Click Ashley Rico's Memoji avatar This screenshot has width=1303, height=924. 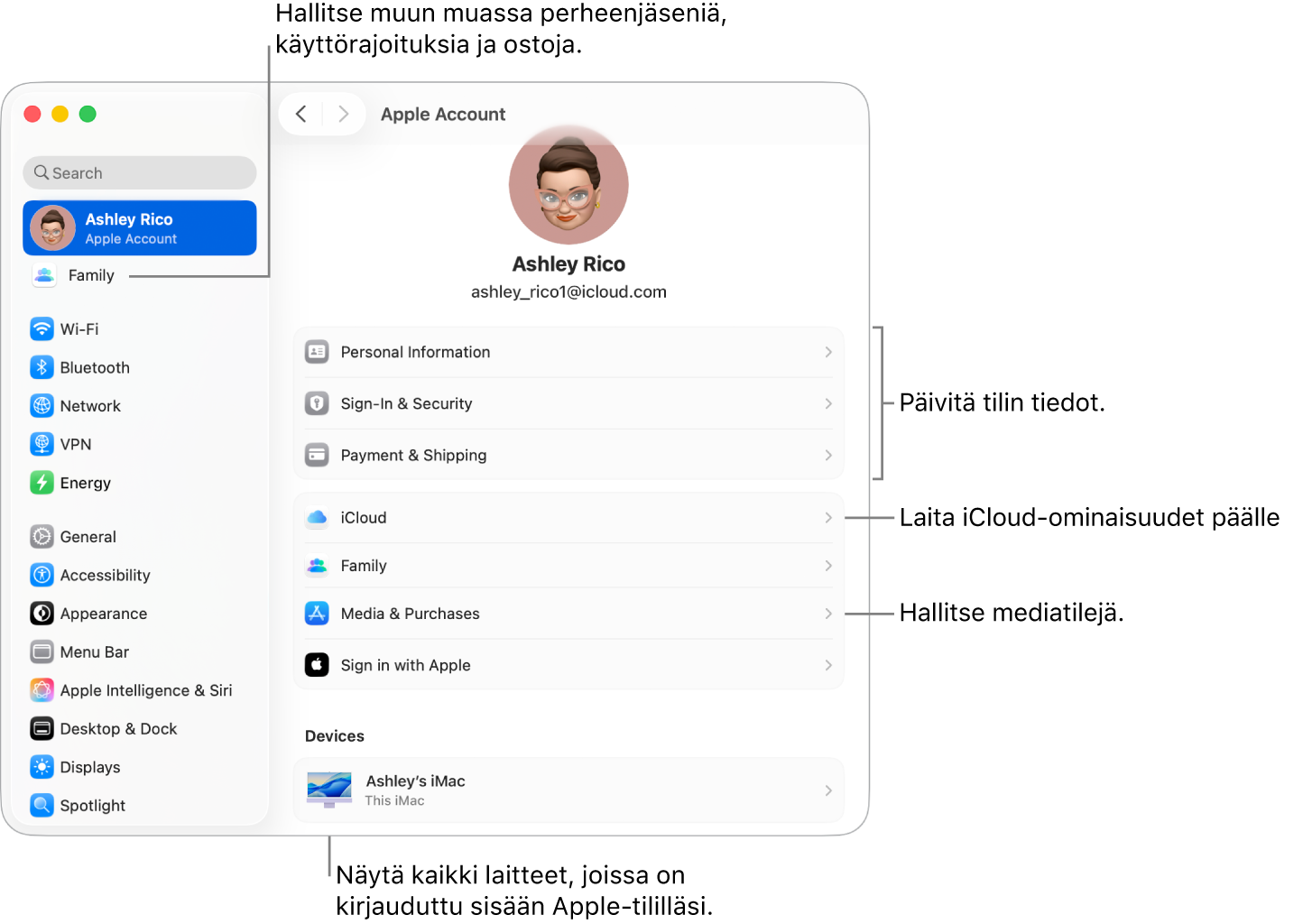click(x=568, y=184)
